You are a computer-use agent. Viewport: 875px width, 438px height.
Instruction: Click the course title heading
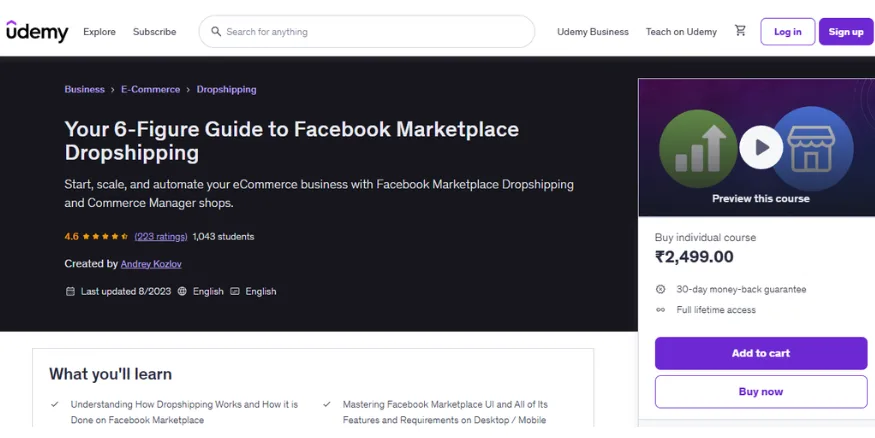point(292,141)
